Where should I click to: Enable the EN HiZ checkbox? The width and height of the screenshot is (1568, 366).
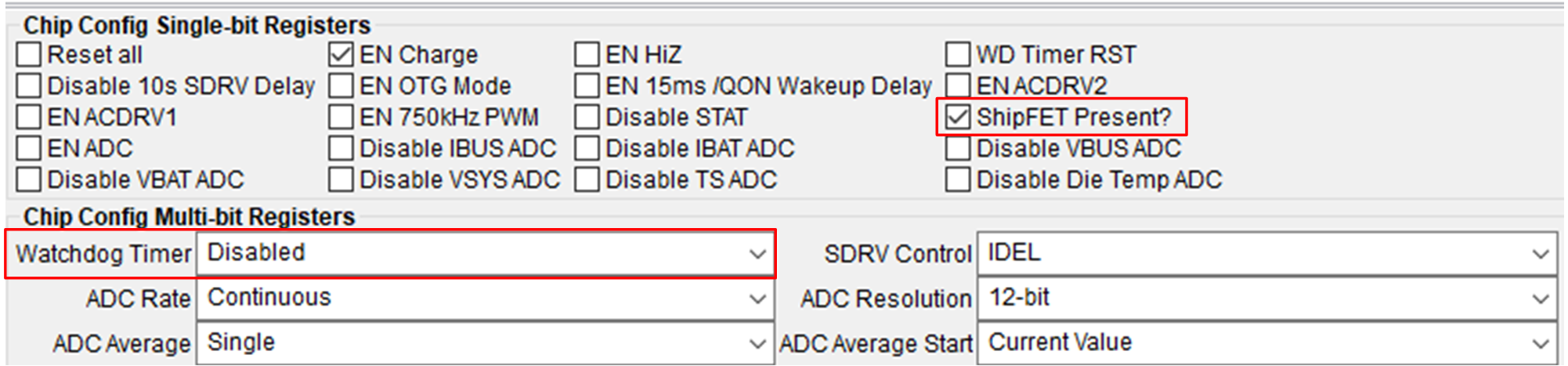(x=587, y=55)
